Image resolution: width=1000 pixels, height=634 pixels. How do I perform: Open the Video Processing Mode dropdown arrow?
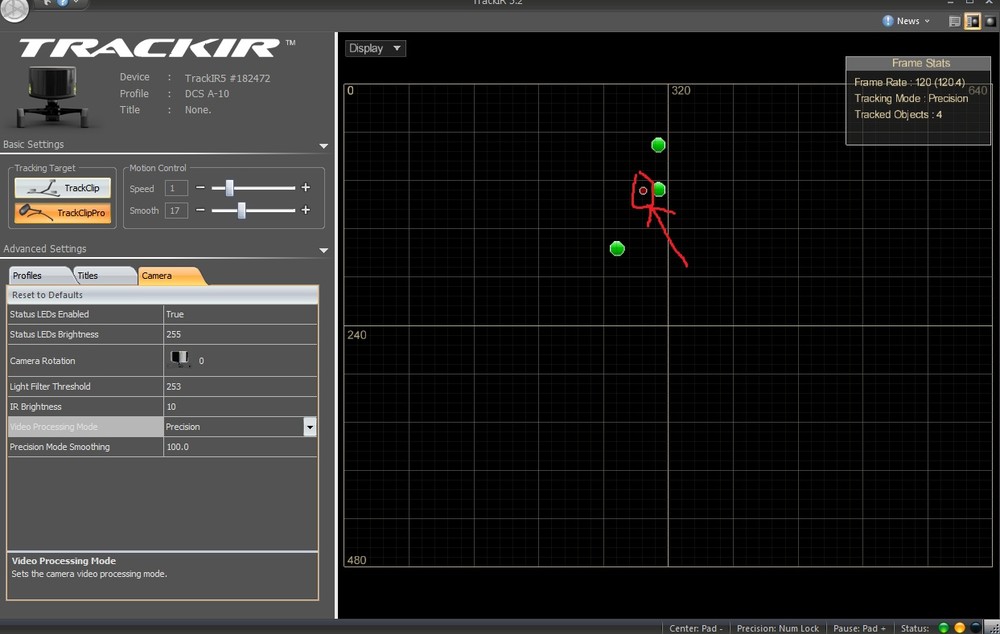[x=309, y=427]
